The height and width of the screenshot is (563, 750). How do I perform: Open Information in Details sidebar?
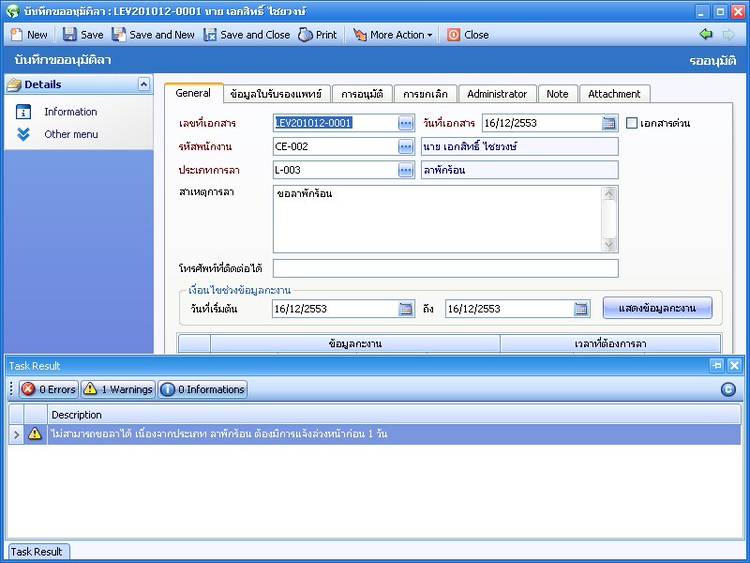(x=70, y=112)
